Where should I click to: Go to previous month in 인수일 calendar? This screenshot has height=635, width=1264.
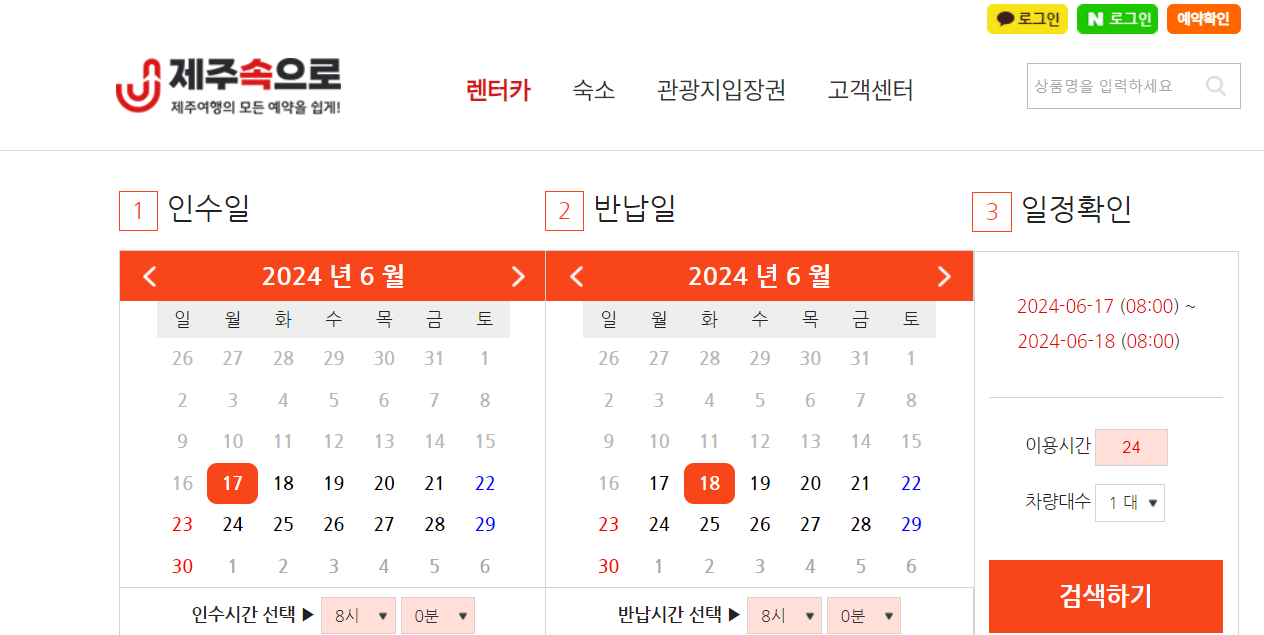click(x=150, y=276)
